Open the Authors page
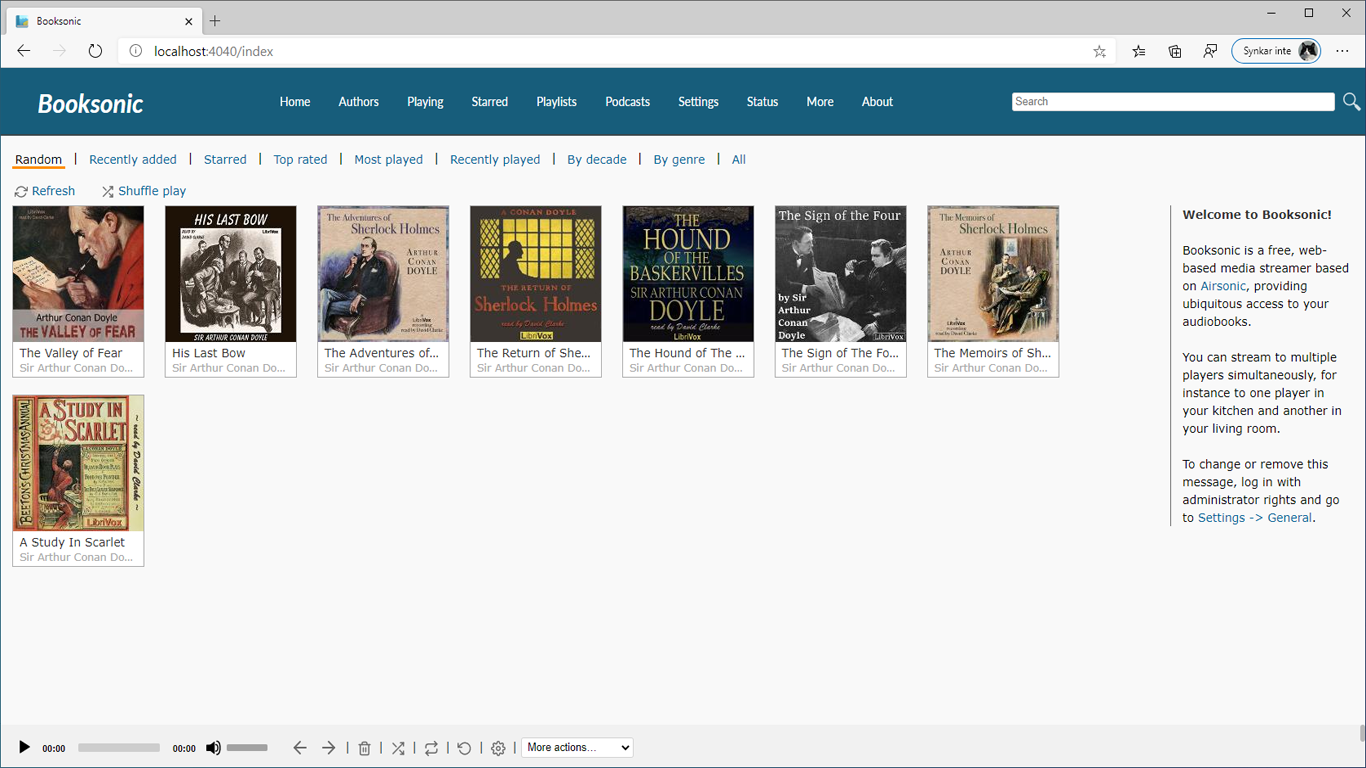Viewport: 1366px width, 768px height. coord(358,102)
